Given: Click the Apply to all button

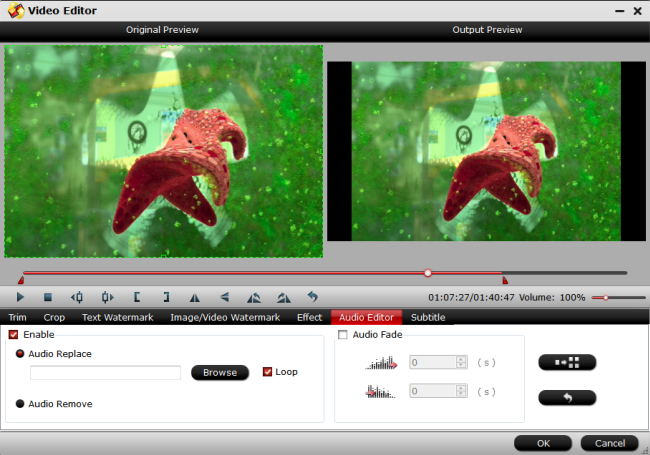Looking at the screenshot, I should point(567,363).
